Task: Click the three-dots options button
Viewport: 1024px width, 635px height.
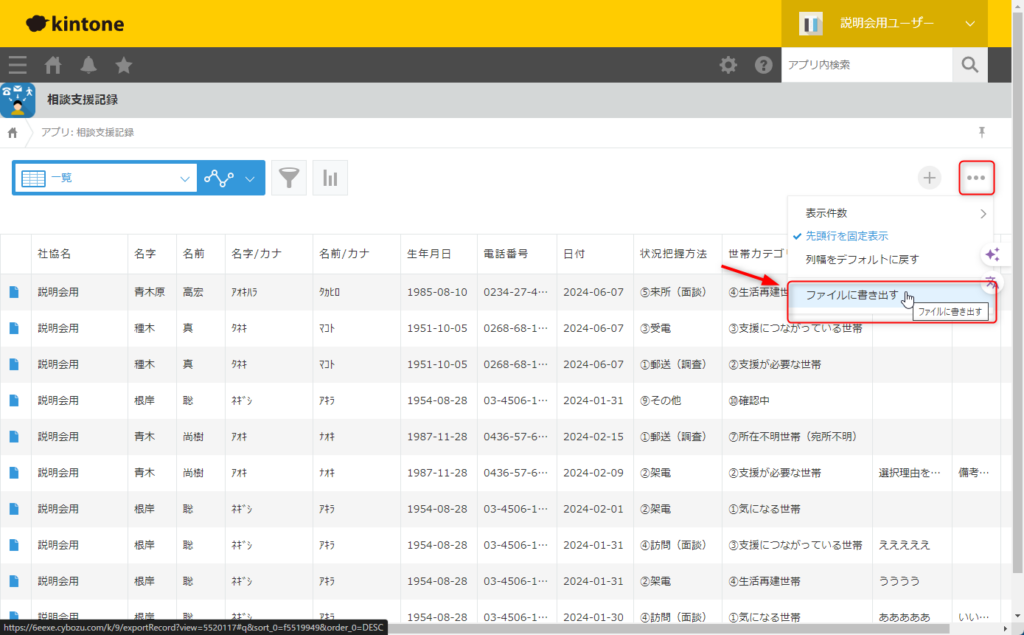Action: pyautogui.click(x=976, y=178)
